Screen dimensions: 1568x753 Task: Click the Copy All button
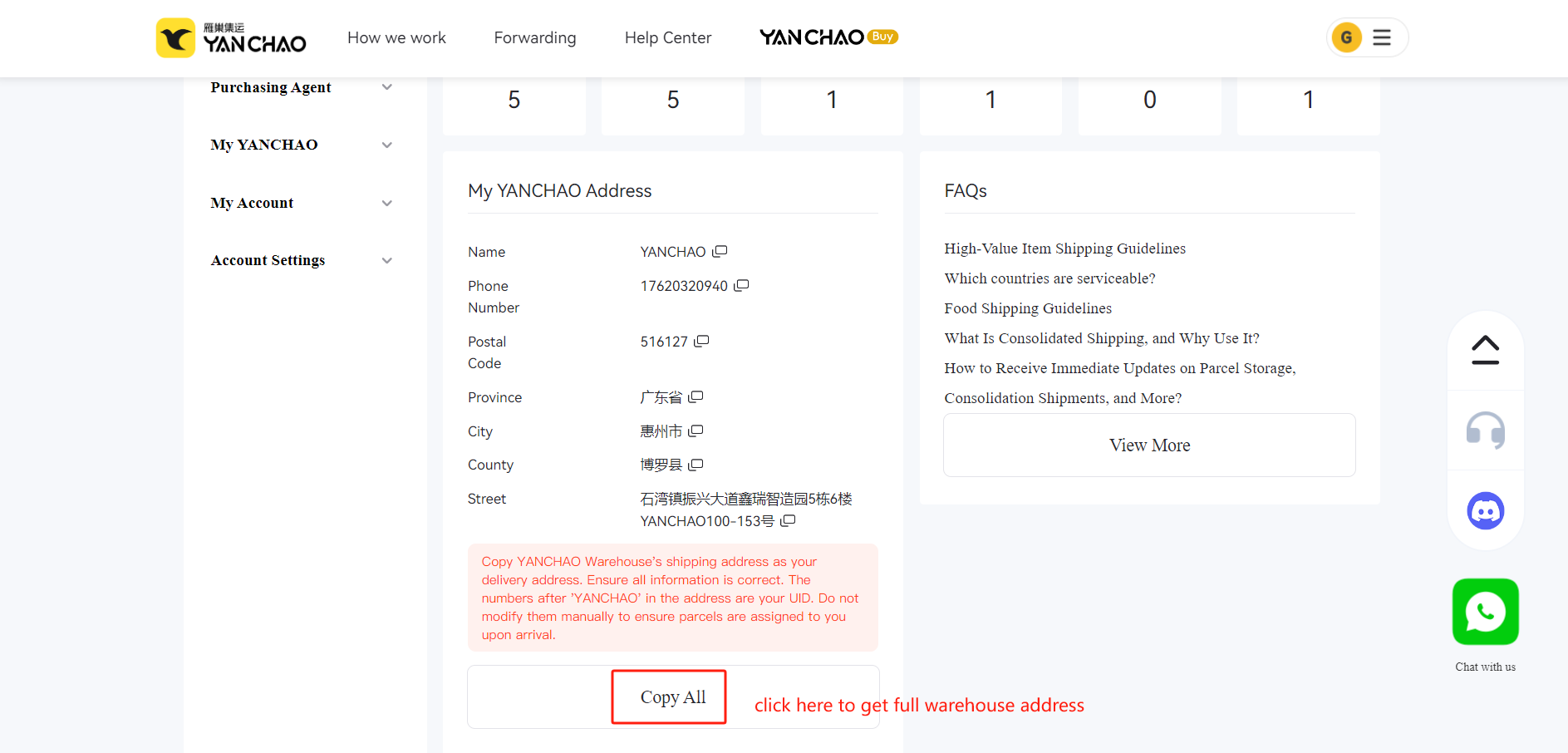click(x=673, y=697)
